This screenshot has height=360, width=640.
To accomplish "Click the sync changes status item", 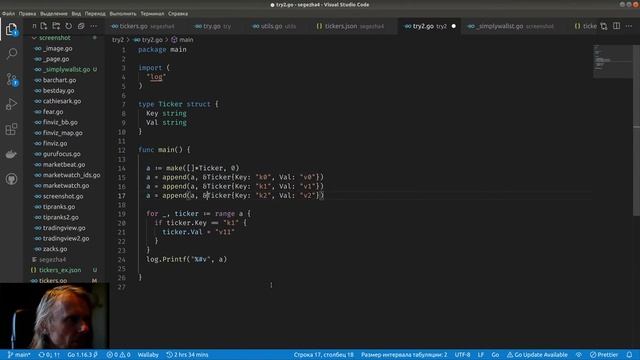I will (49, 355).
